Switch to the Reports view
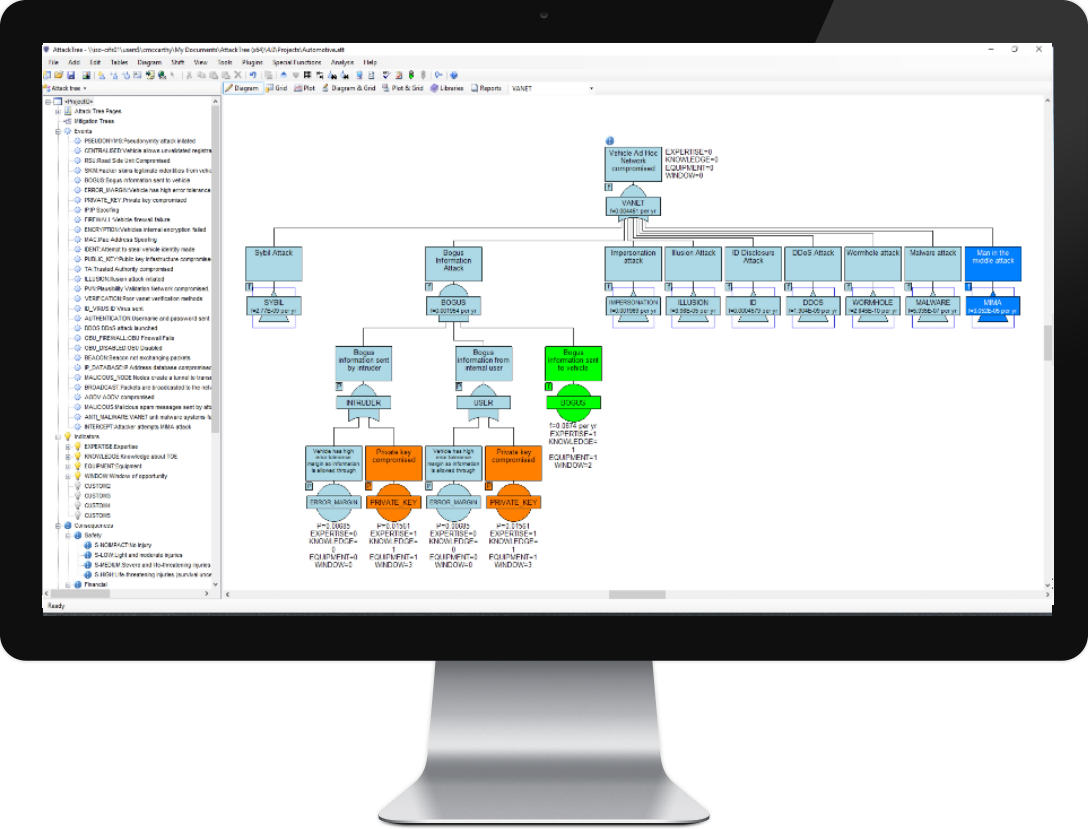This screenshot has width=1088, height=829. [486, 88]
